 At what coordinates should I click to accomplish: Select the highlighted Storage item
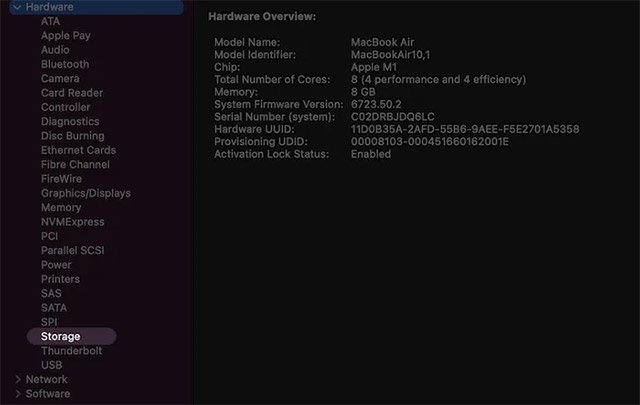click(x=71, y=336)
